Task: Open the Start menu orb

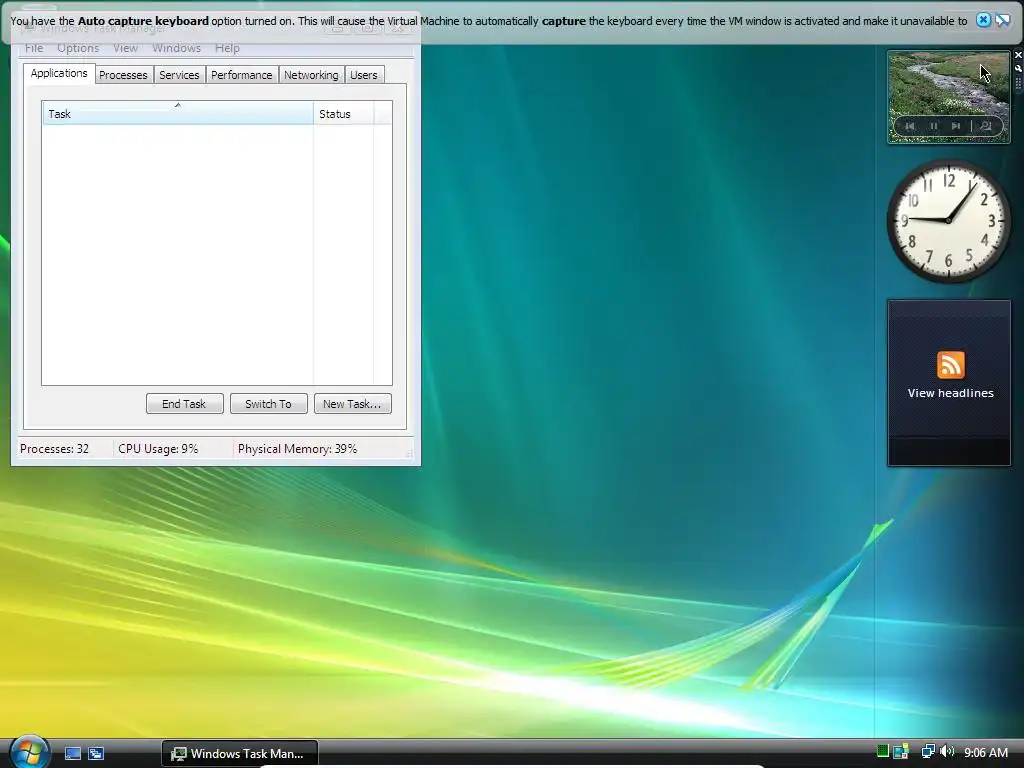Action: [29, 752]
